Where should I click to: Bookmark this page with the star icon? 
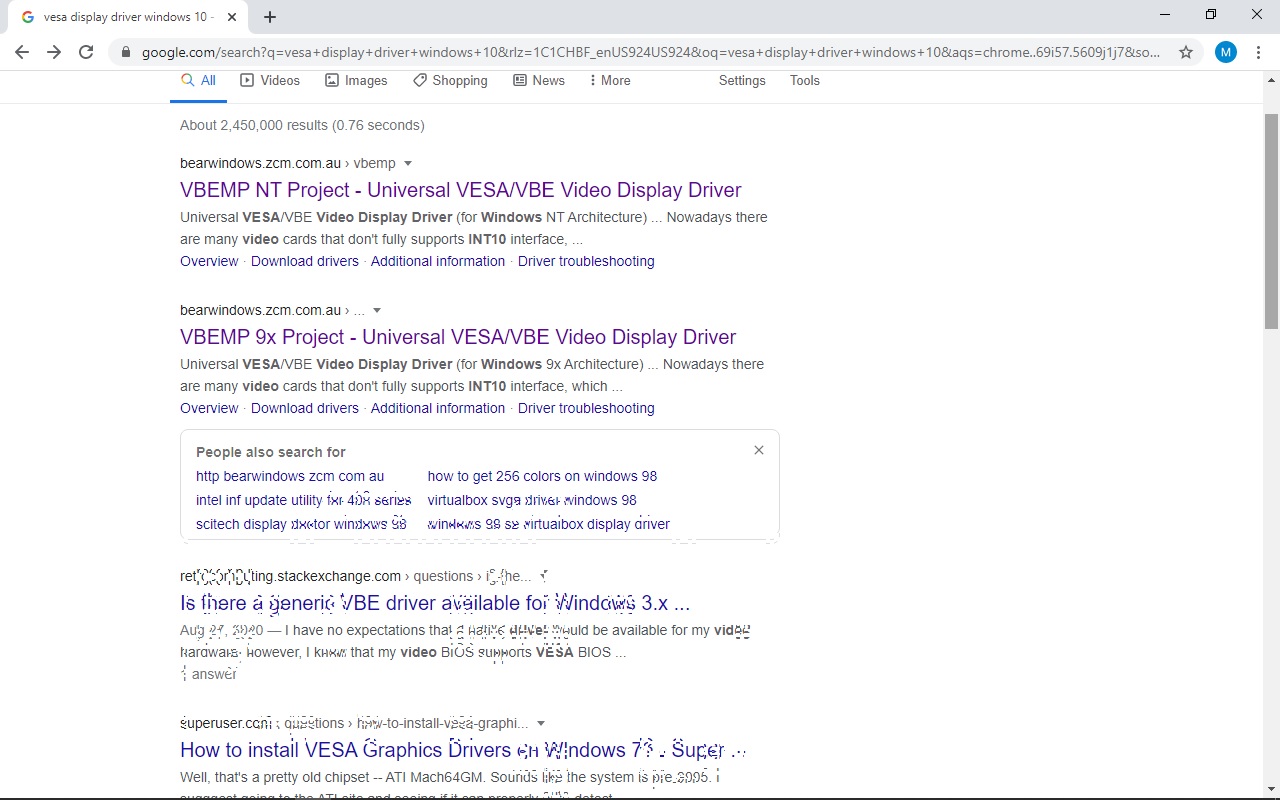pyautogui.click(x=1186, y=52)
